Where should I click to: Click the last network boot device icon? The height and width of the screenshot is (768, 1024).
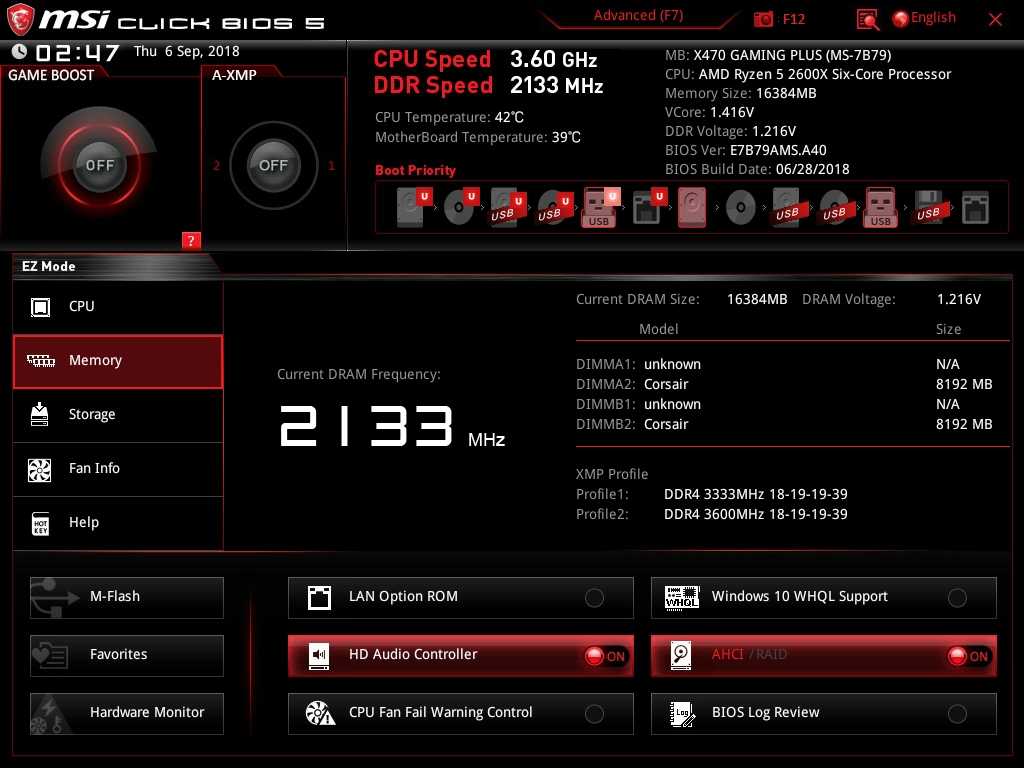pyautogui.click(x=975, y=209)
